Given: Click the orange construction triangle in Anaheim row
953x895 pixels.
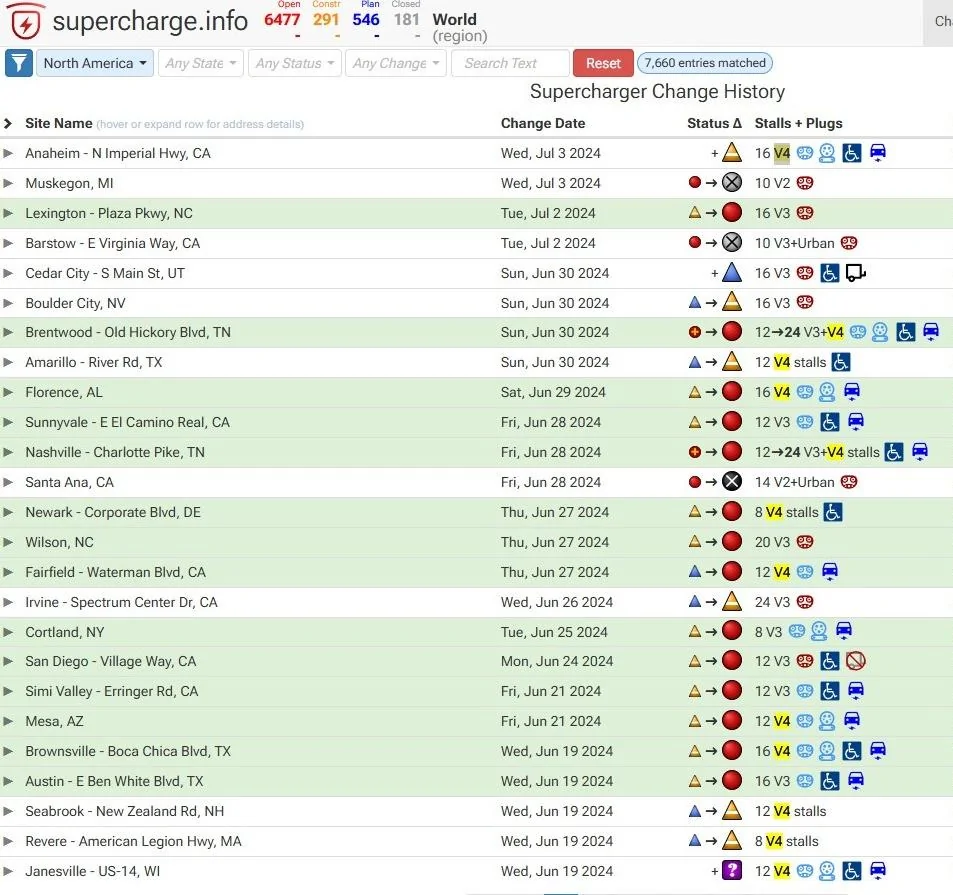Looking at the screenshot, I should pos(732,153).
